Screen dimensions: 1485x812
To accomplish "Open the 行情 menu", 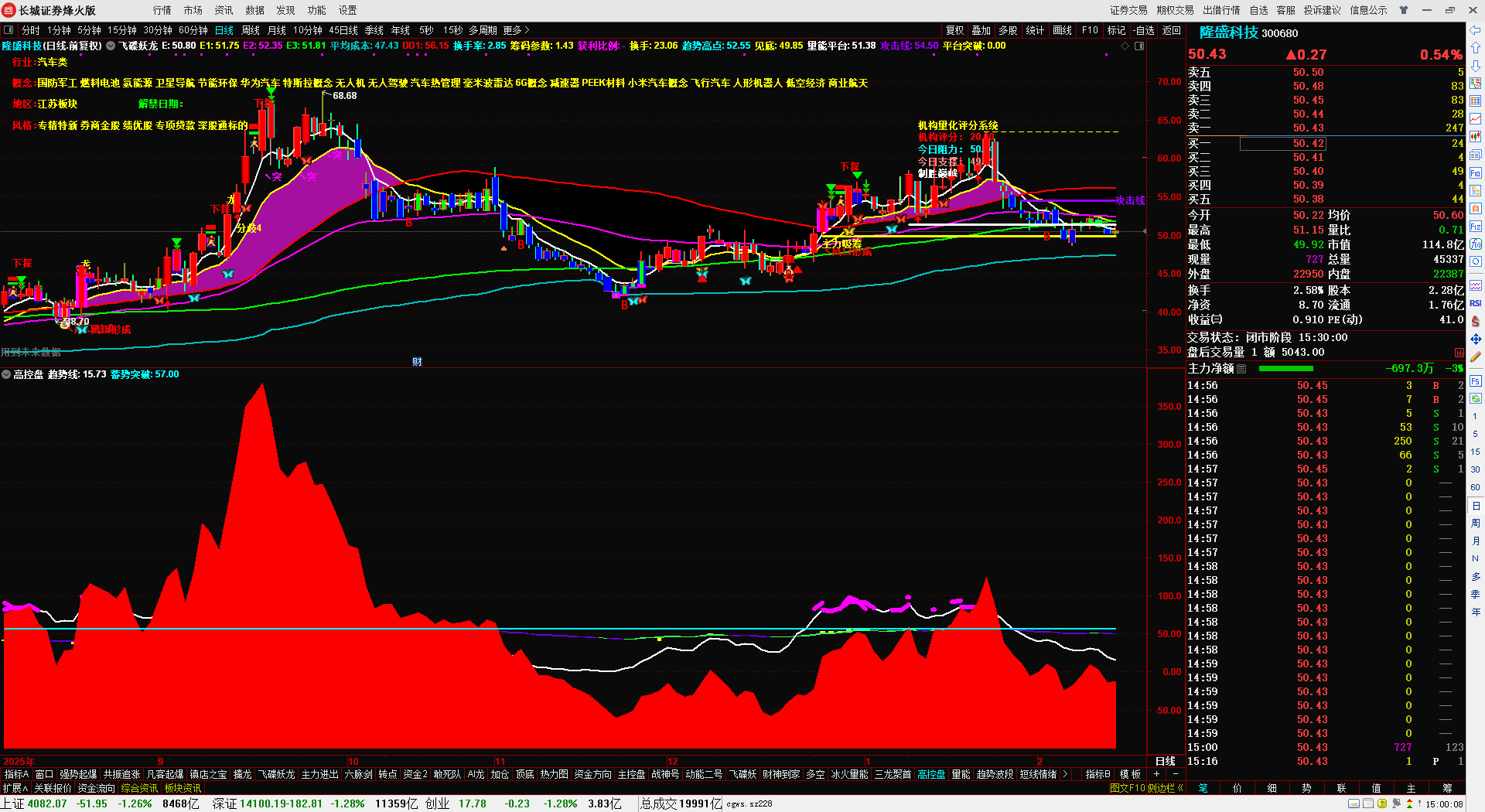I will [162, 10].
